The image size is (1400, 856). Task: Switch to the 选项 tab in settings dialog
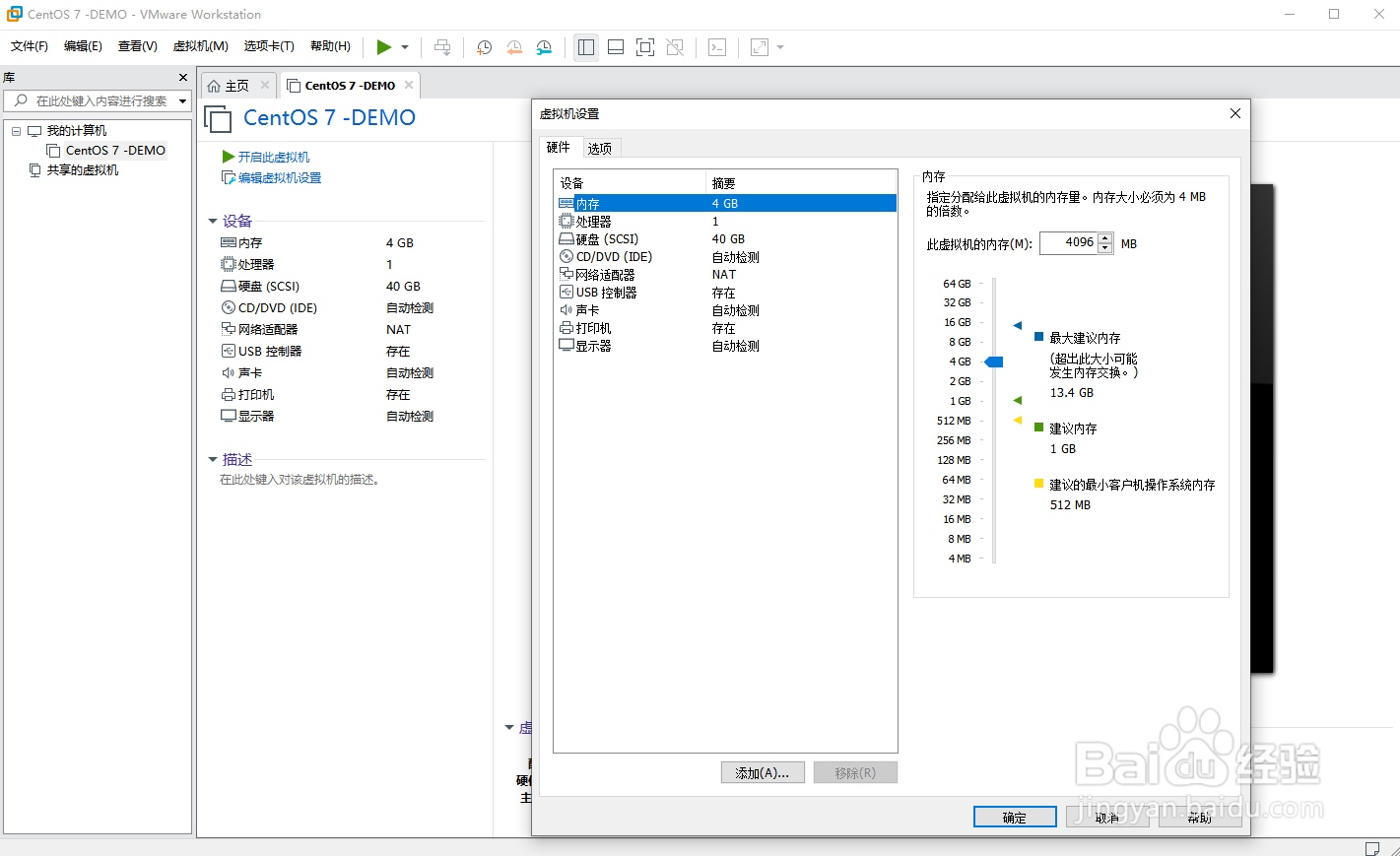pyautogui.click(x=600, y=149)
